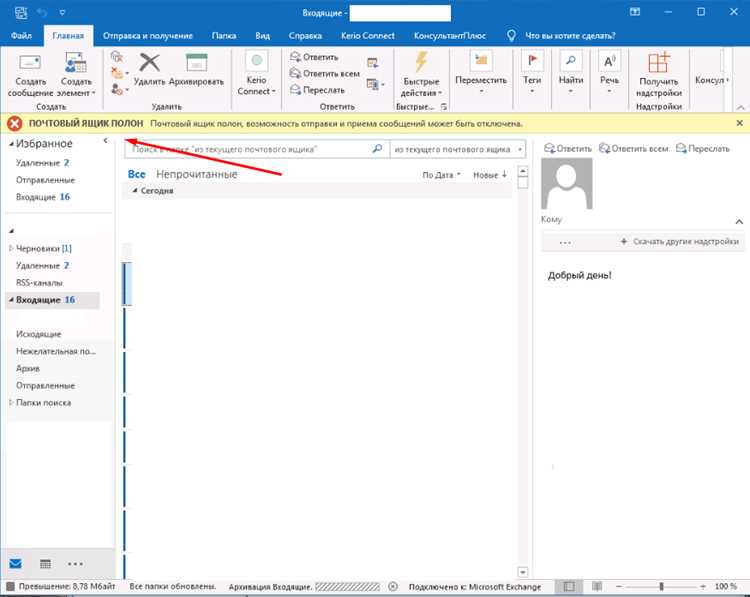
Task: Click the zoom out minus button
Action: click(x=619, y=586)
